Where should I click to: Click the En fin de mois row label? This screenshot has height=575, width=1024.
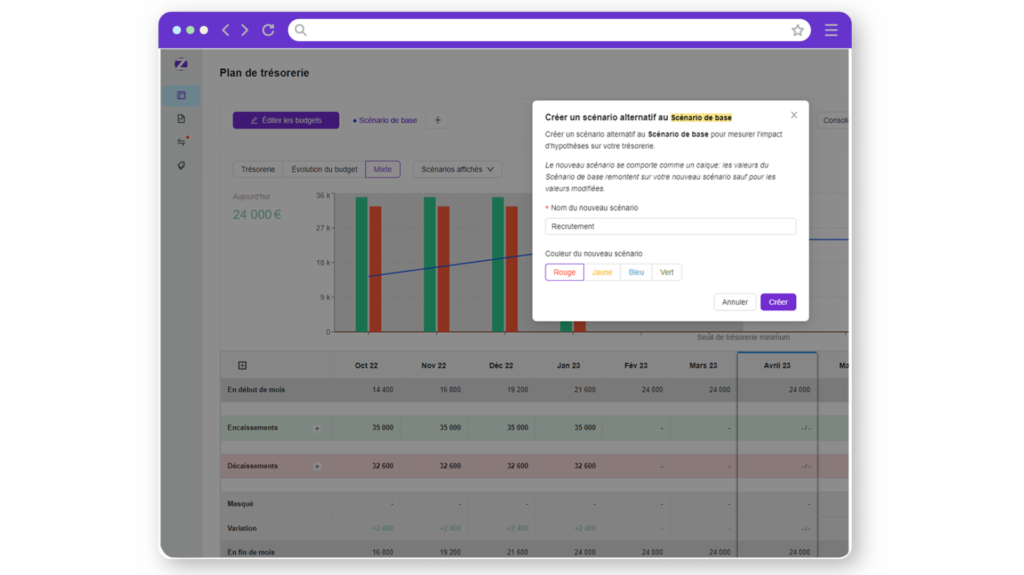[x=251, y=552]
